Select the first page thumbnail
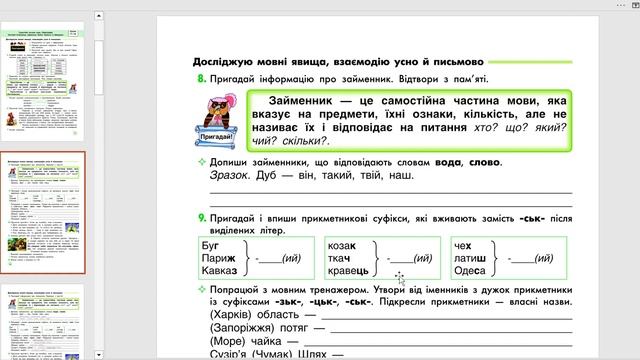This screenshot has width=640, height=360. click(x=42, y=82)
